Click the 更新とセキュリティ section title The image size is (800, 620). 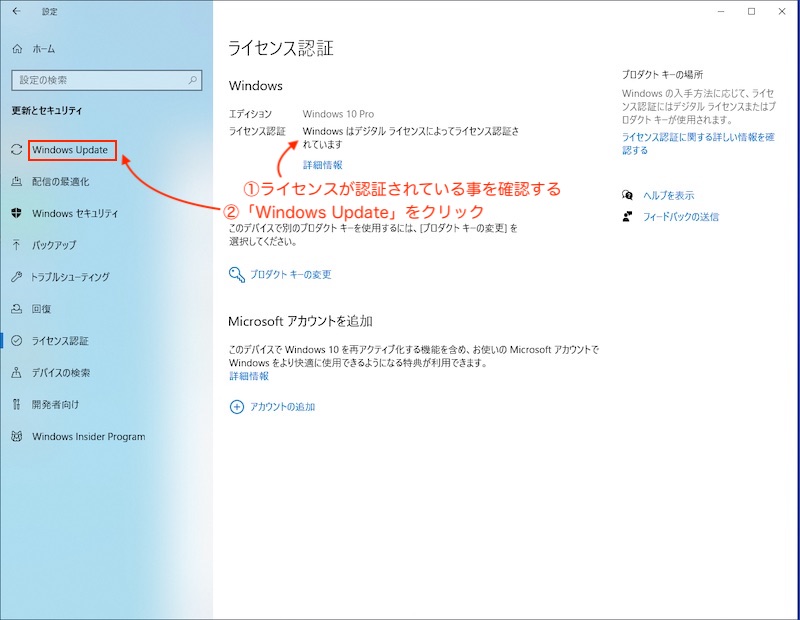[47, 110]
